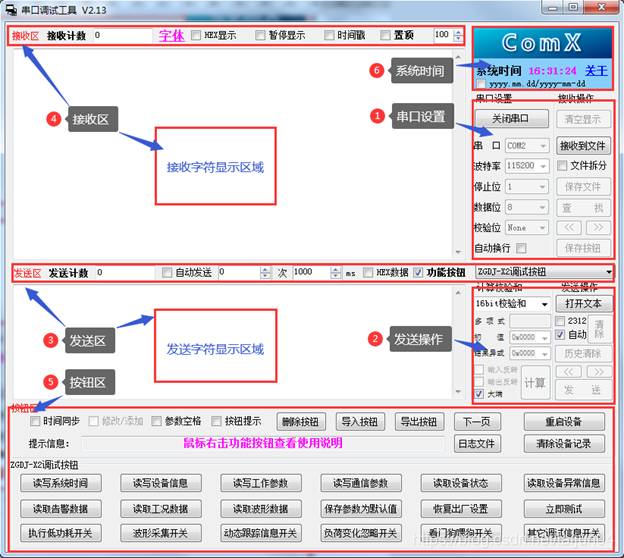Click the 导入按钮 button
This screenshot has height=558, width=624.
point(360,422)
